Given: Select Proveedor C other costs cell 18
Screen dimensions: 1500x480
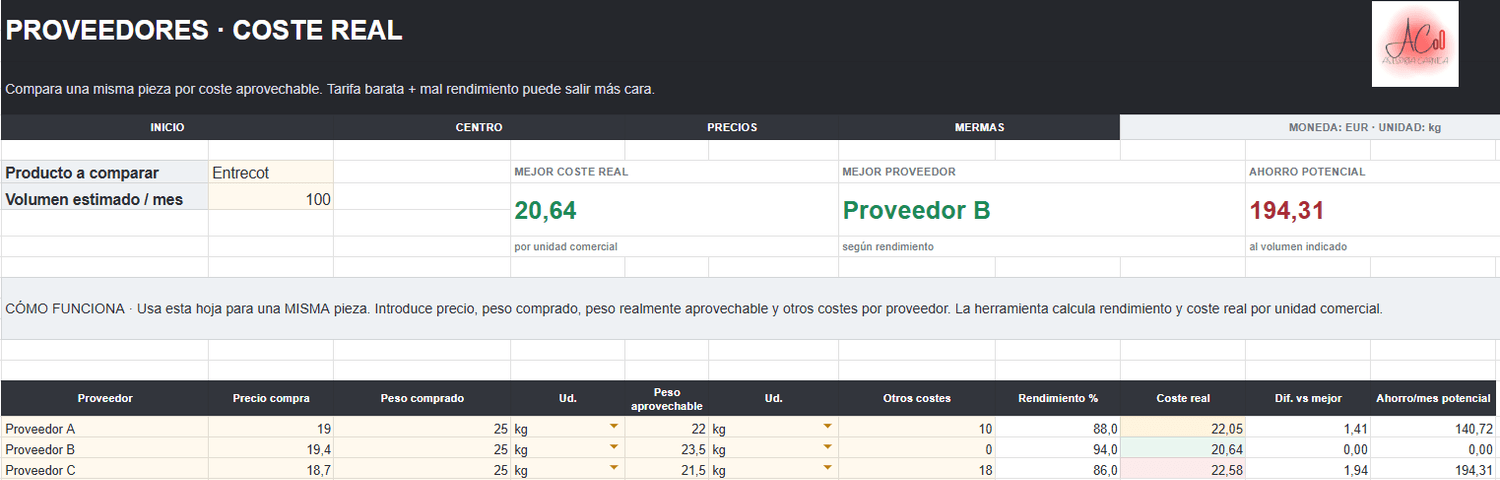Looking at the screenshot, I should (917, 470).
